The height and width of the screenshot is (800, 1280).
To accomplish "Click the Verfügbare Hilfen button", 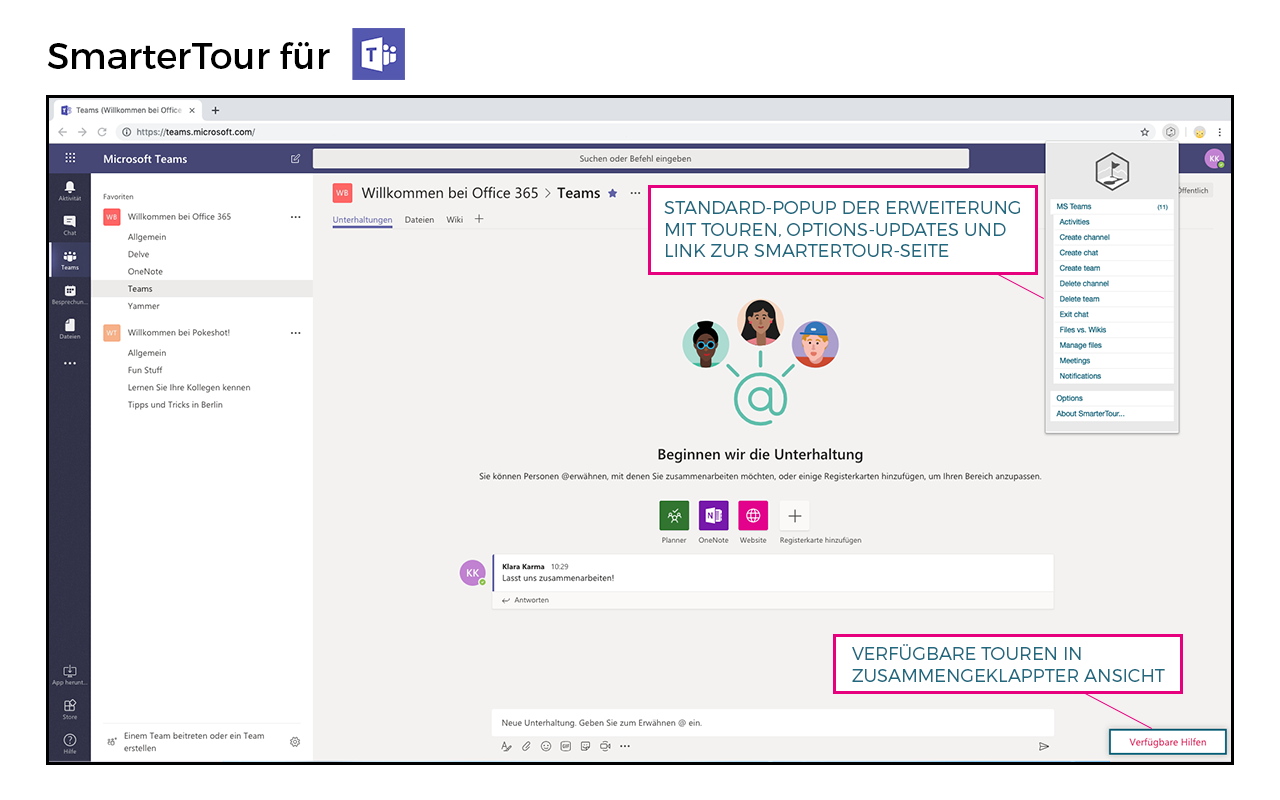I will [x=1167, y=742].
